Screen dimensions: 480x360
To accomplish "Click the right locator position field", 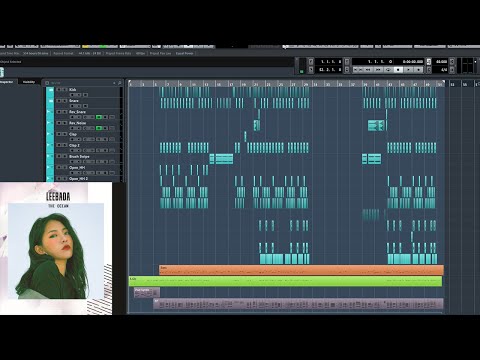I will pos(328,69).
